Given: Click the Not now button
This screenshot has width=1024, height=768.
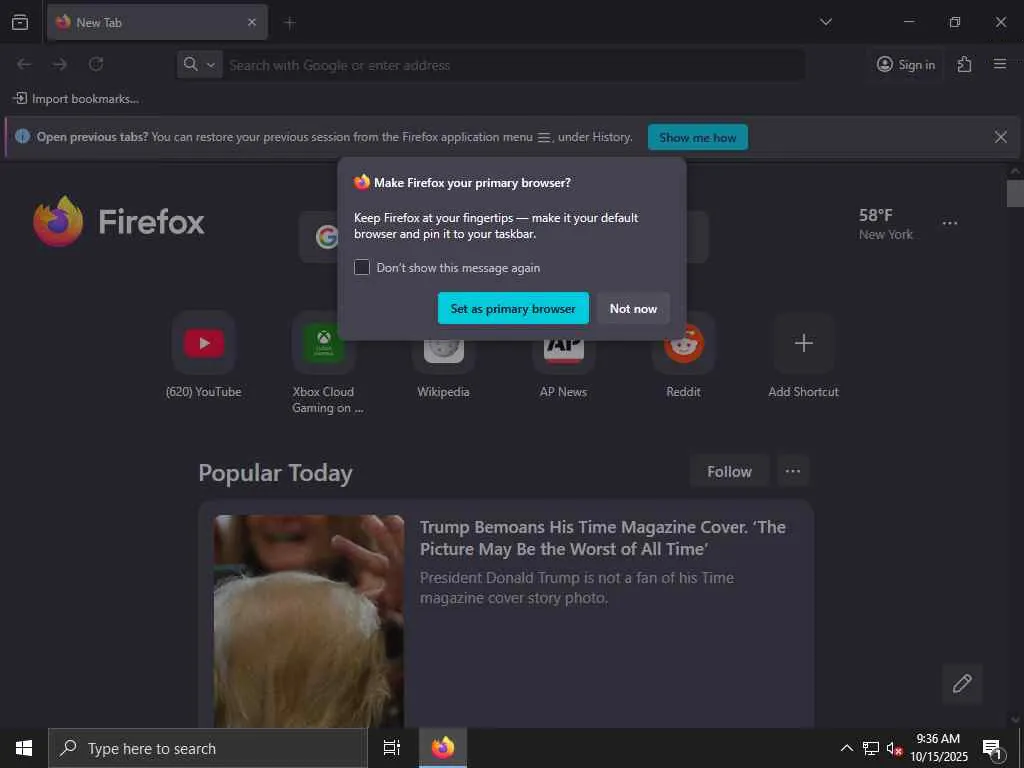Looking at the screenshot, I should click(633, 308).
